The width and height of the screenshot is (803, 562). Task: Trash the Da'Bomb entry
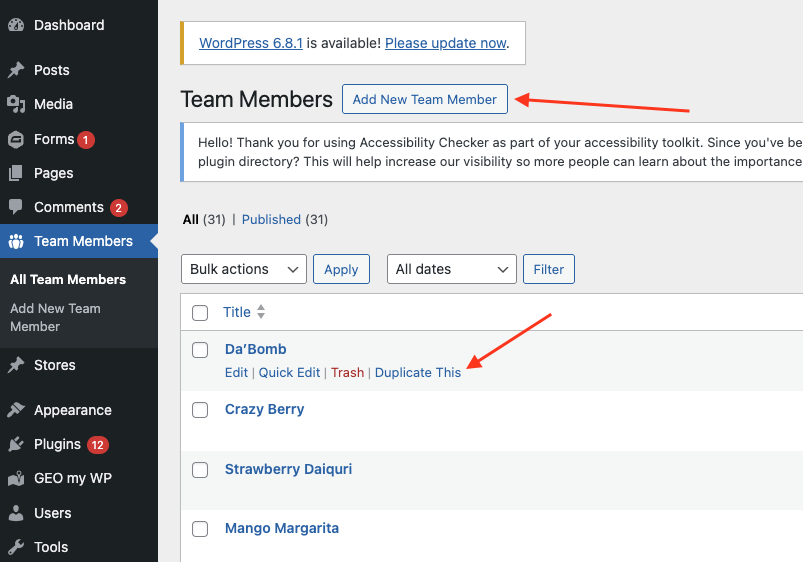click(347, 372)
